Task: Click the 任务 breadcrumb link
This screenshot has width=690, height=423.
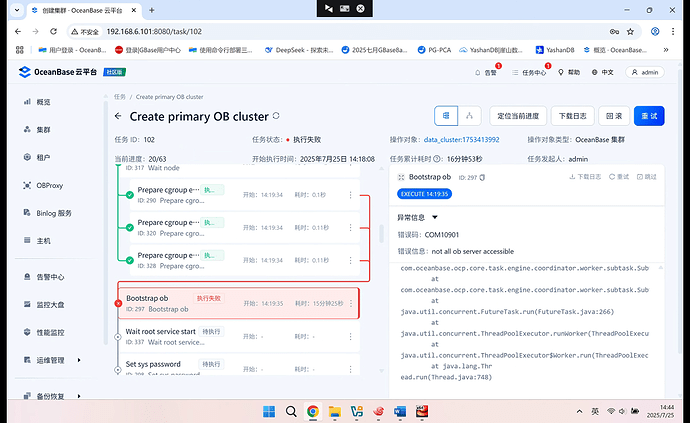Action: pos(120,97)
